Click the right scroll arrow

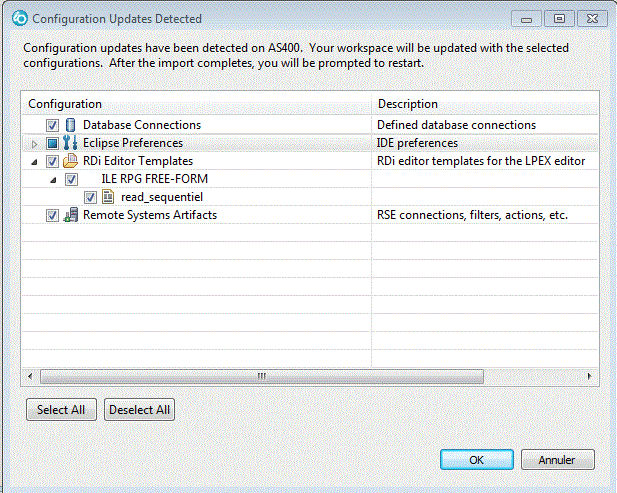(589, 376)
